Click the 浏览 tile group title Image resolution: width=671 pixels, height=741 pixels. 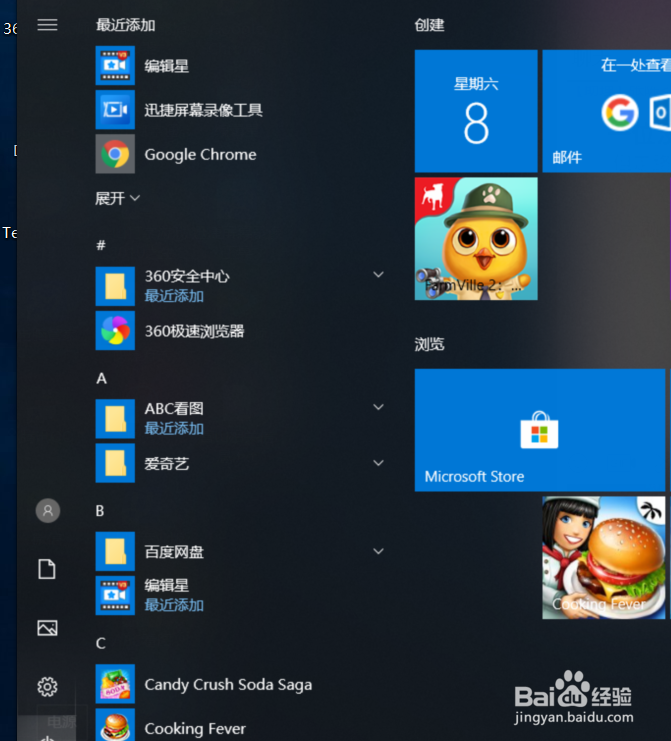pyautogui.click(x=429, y=344)
